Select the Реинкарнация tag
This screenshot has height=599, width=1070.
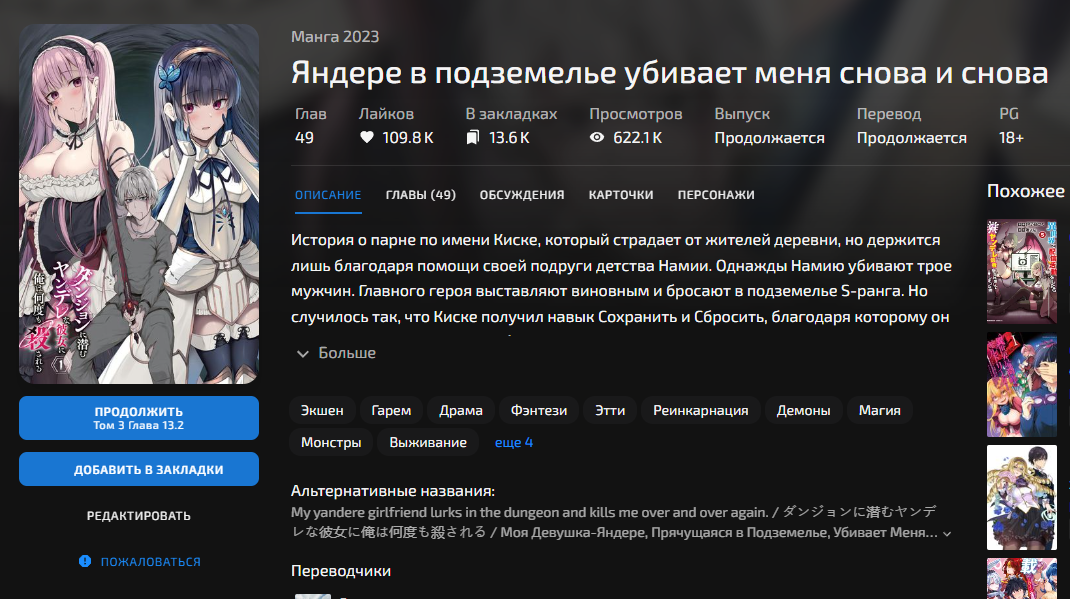point(700,410)
